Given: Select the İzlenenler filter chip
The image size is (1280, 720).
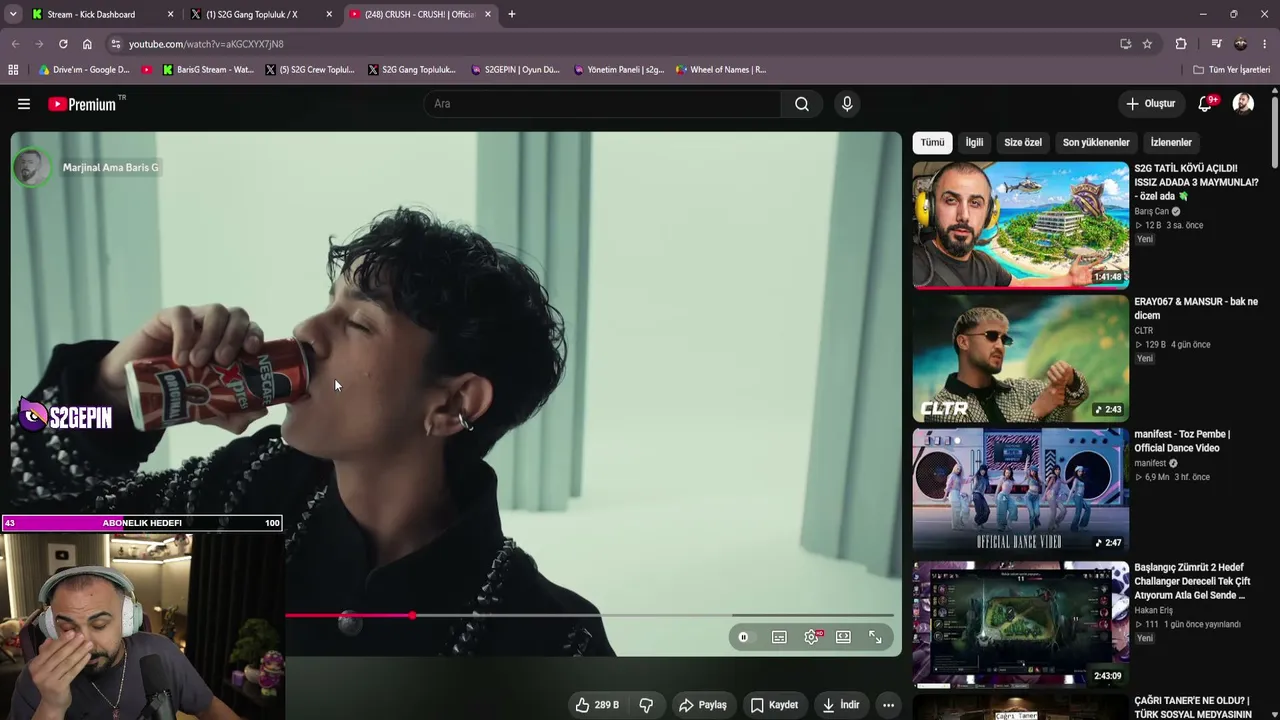Looking at the screenshot, I should pyautogui.click(x=1171, y=142).
